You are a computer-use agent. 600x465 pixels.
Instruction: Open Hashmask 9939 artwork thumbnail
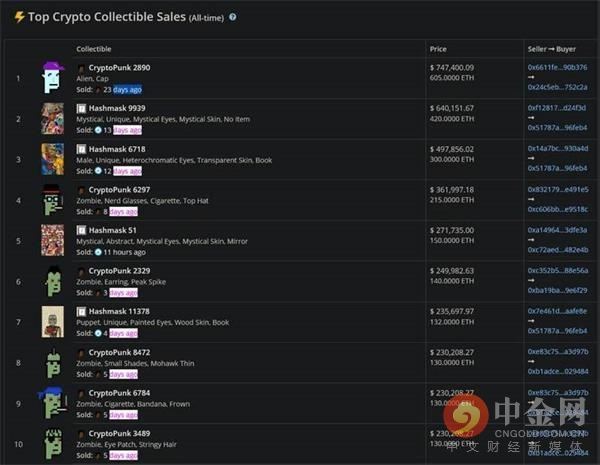(53, 119)
